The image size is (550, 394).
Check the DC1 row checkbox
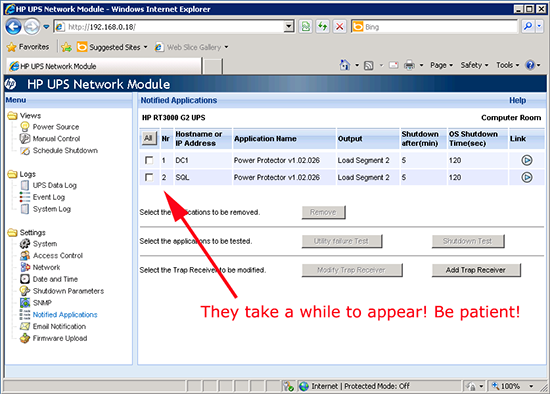tap(149, 160)
